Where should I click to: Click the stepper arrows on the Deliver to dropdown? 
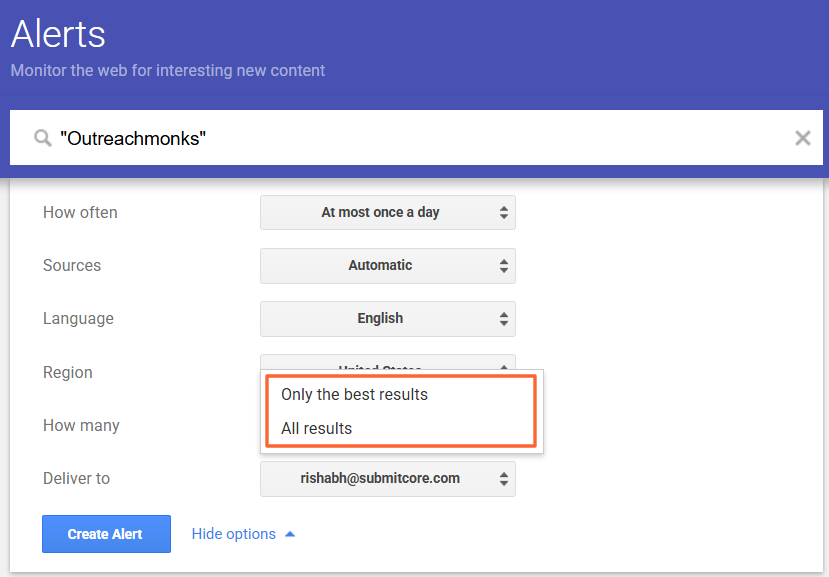[x=505, y=478]
